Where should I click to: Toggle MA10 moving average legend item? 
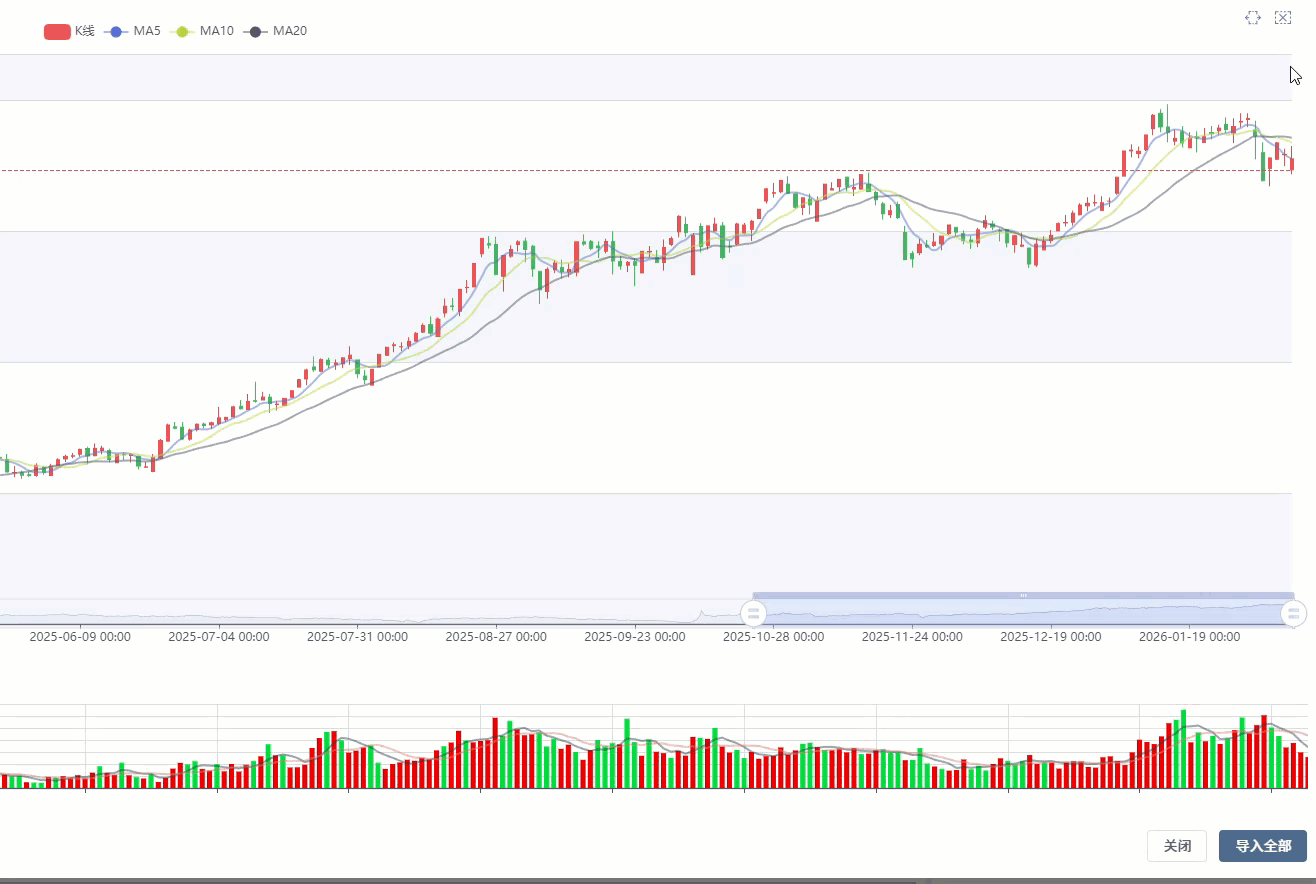(204, 31)
